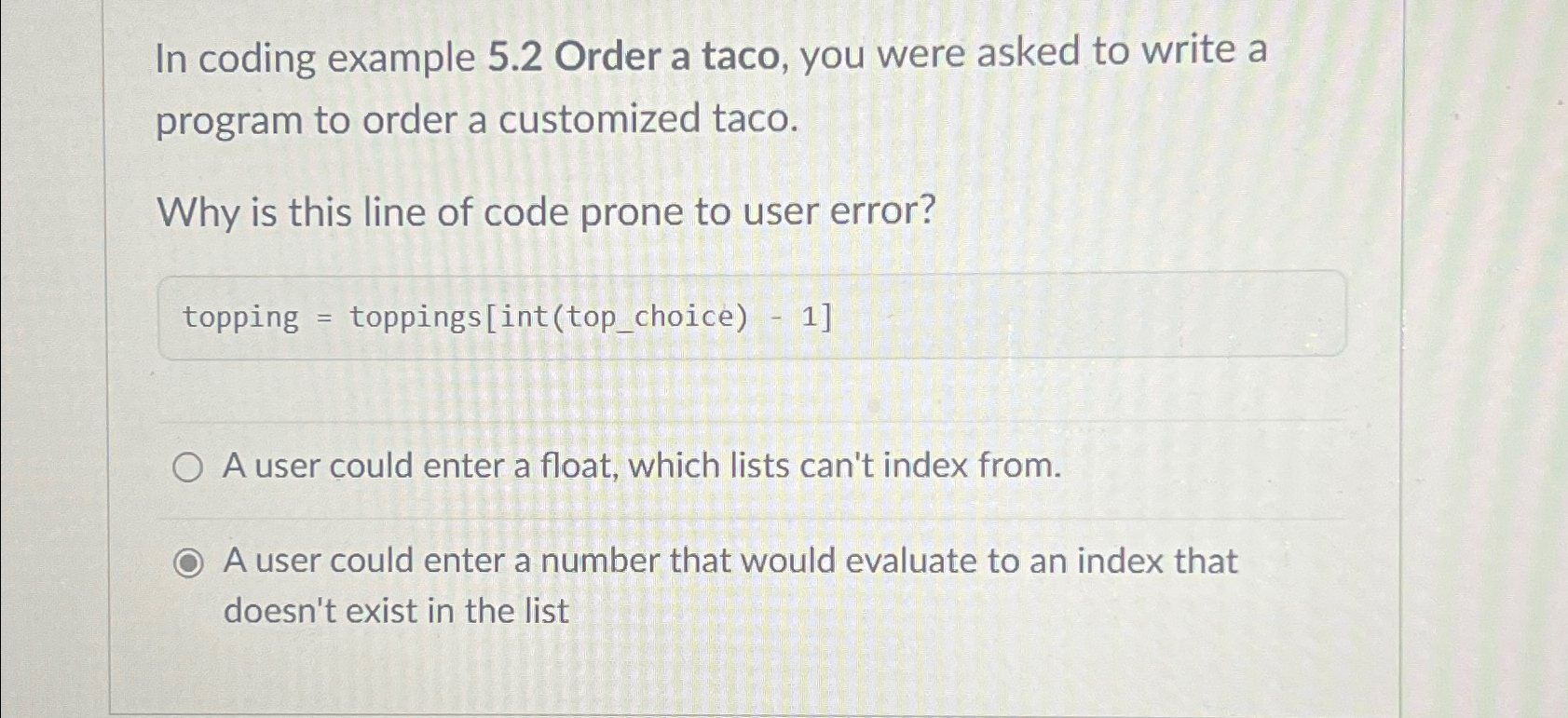This screenshot has width=1568, height=718.
Task: Select the answer text about floats
Action: pyautogui.click(x=641, y=467)
